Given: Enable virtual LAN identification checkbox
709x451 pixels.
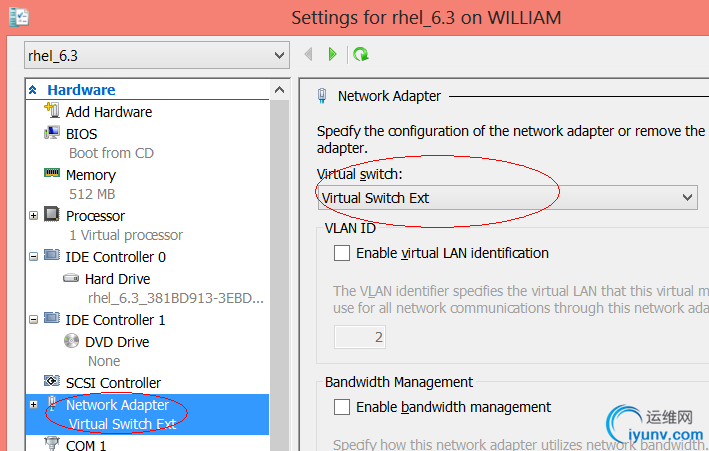Looking at the screenshot, I should tap(342, 253).
